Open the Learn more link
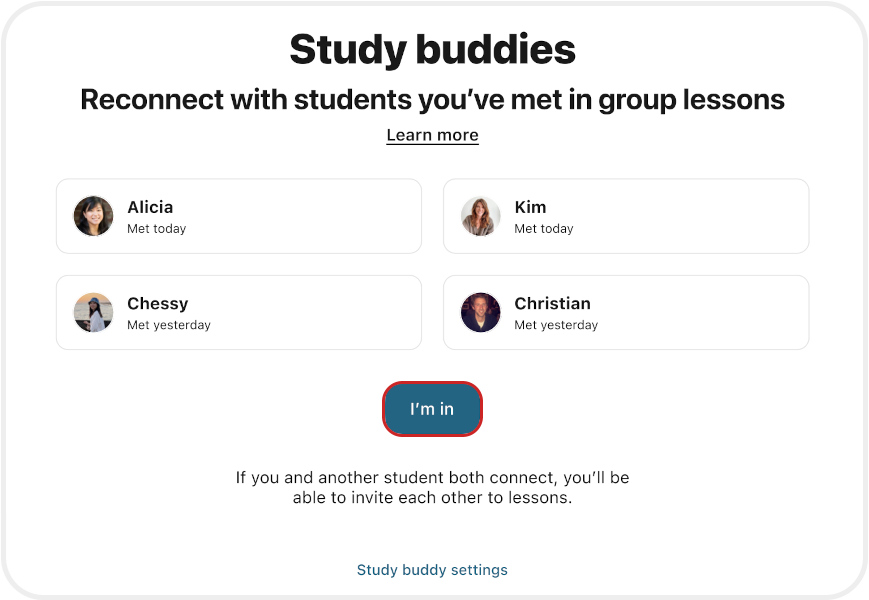This screenshot has height=600, width=869. pyautogui.click(x=432, y=135)
